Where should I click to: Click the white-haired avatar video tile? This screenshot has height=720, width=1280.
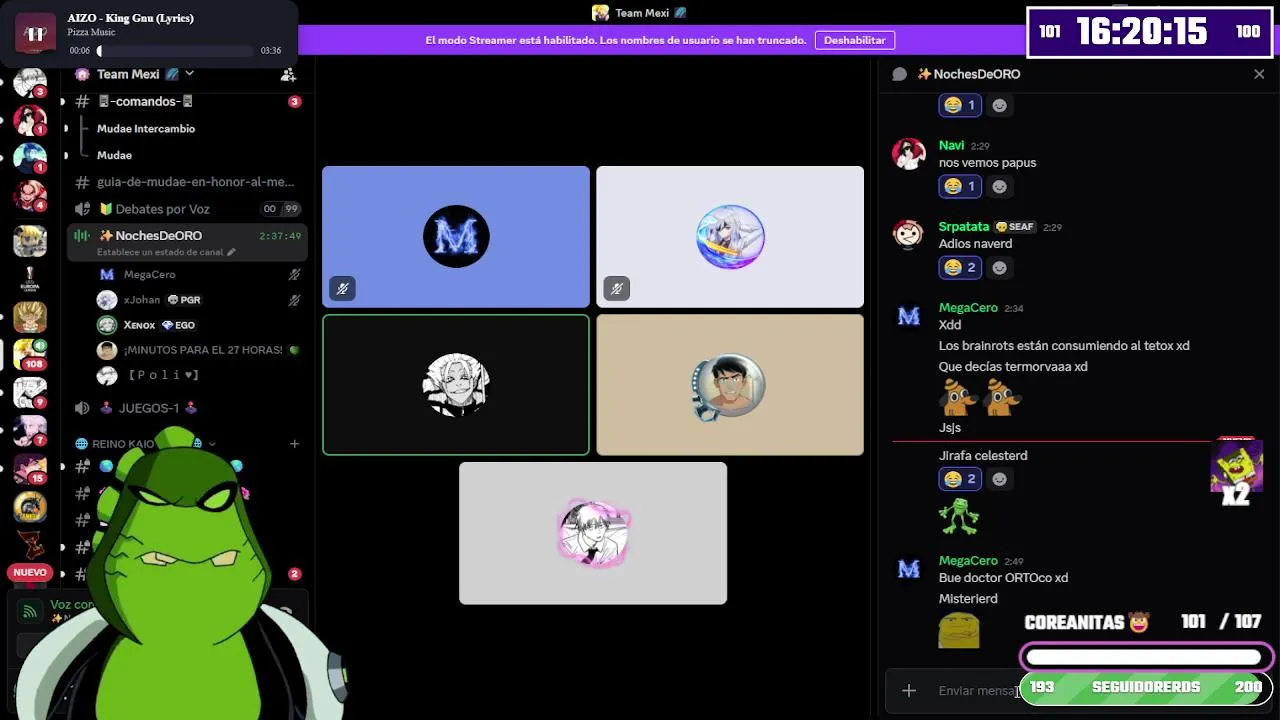[730, 237]
